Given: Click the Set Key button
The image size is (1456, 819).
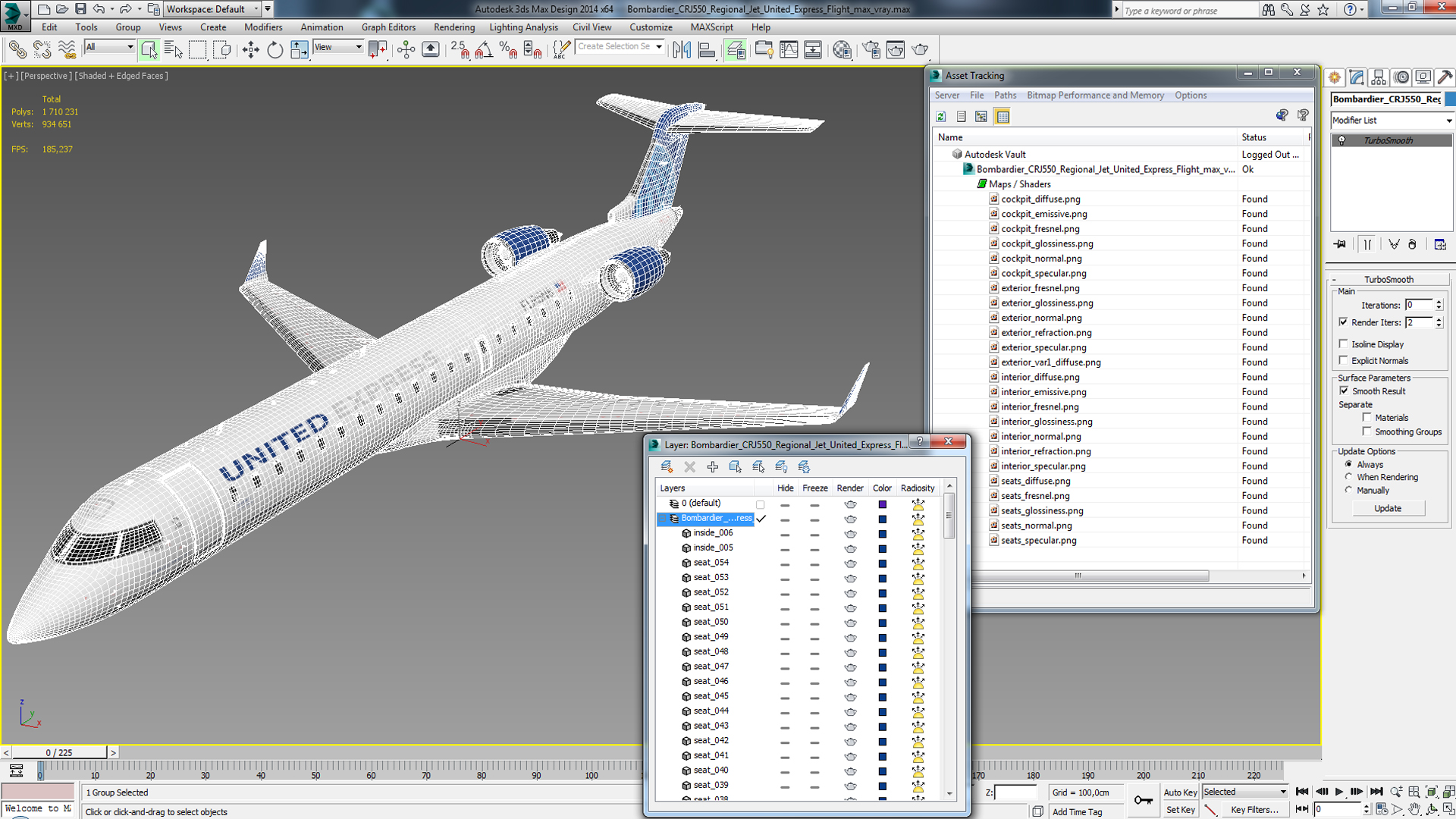Looking at the screenshot, I should tap(1180, 810).
